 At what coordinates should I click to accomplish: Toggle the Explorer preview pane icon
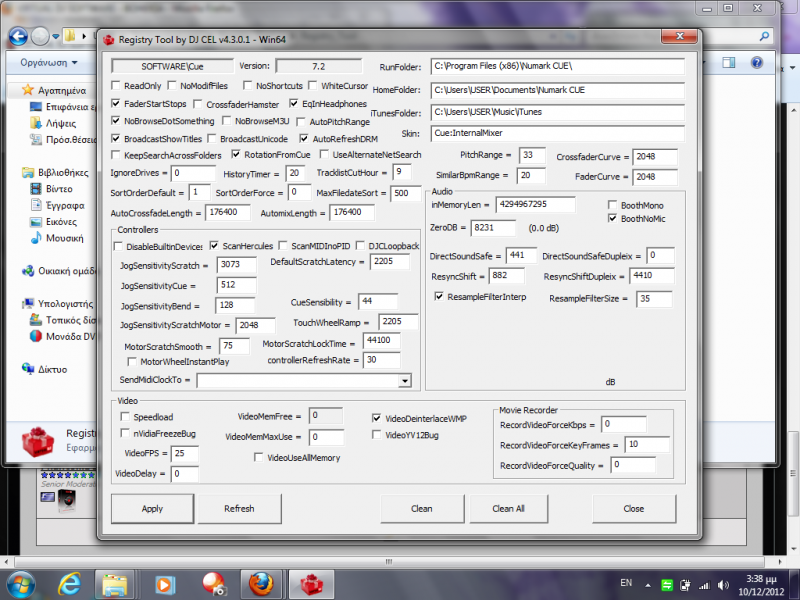point(729,62)
